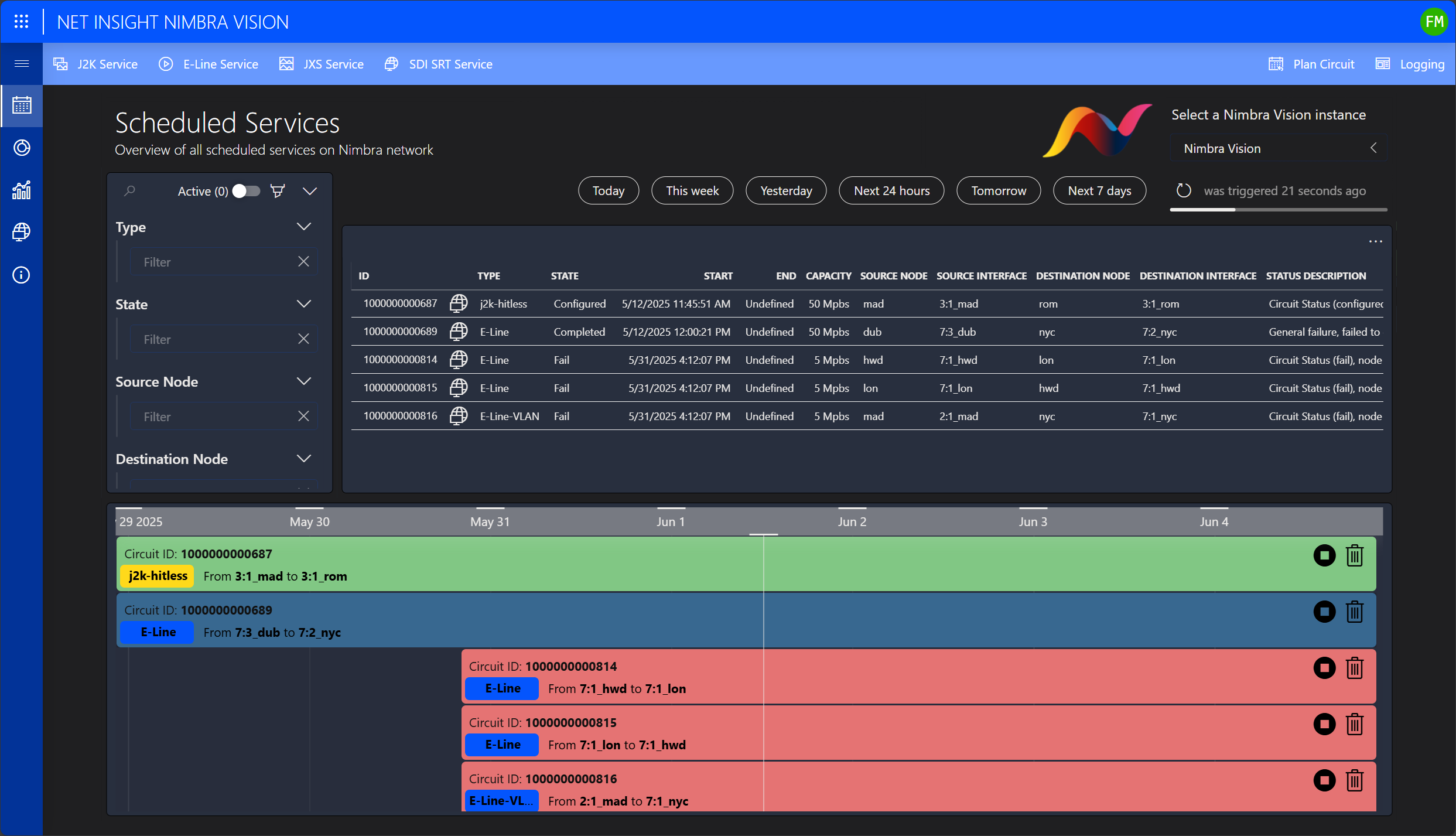Stop circuit 1000000000687 in timeline

point(1324,555)
